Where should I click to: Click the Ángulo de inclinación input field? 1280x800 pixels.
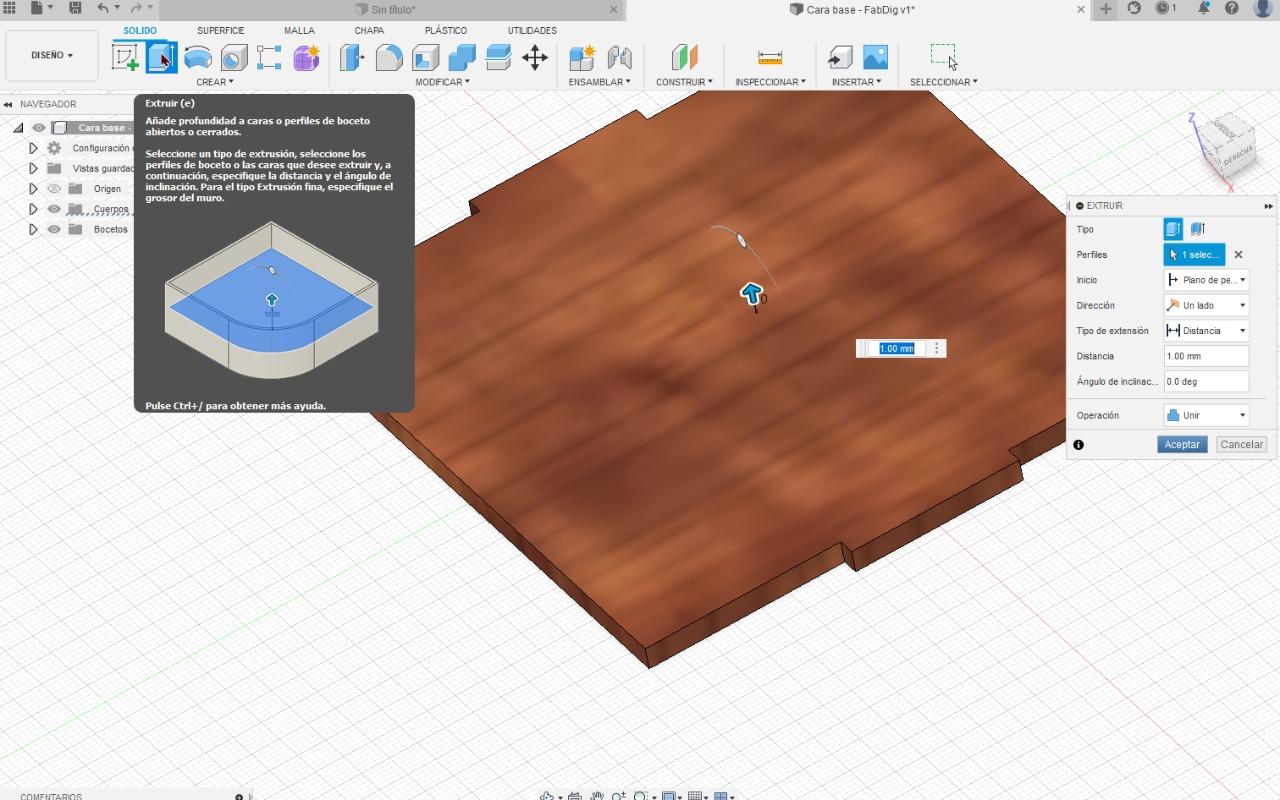[1206, 381]
